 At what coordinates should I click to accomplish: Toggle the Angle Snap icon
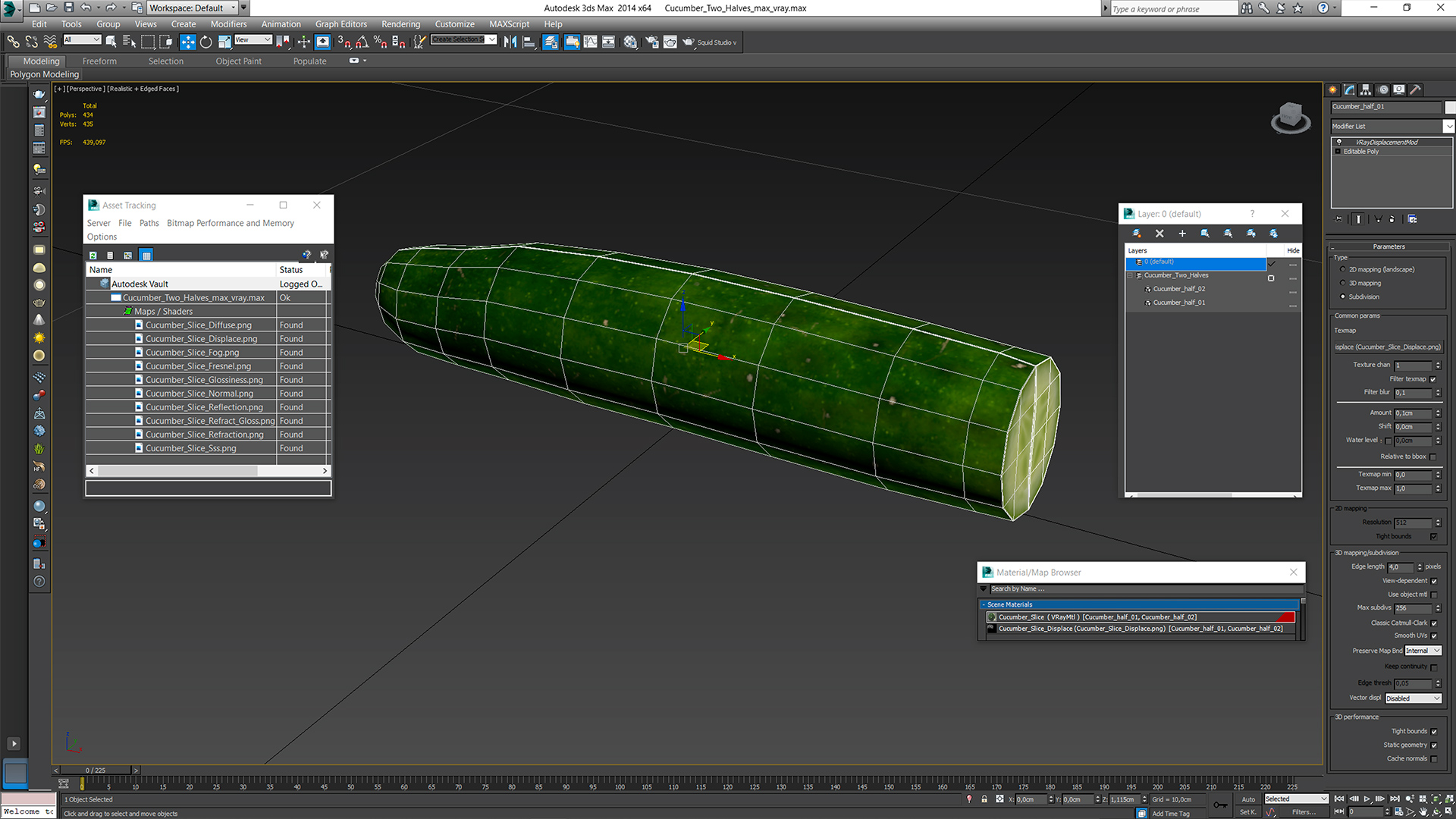coord(362,42)
